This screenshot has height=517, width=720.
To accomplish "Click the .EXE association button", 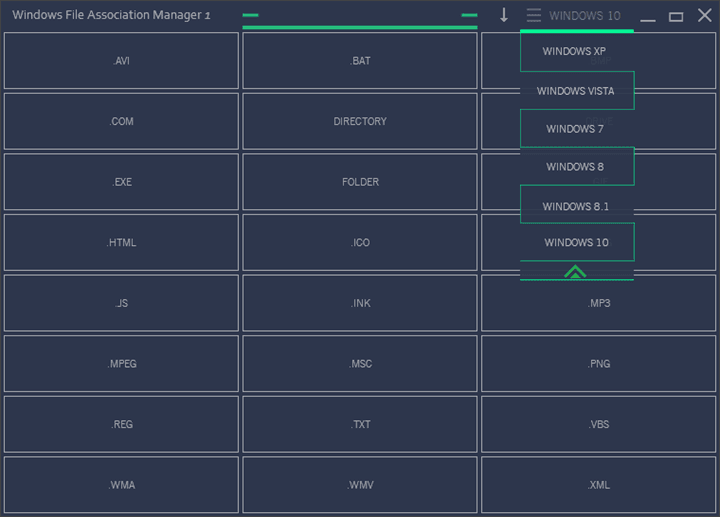I will pos(121,182).
